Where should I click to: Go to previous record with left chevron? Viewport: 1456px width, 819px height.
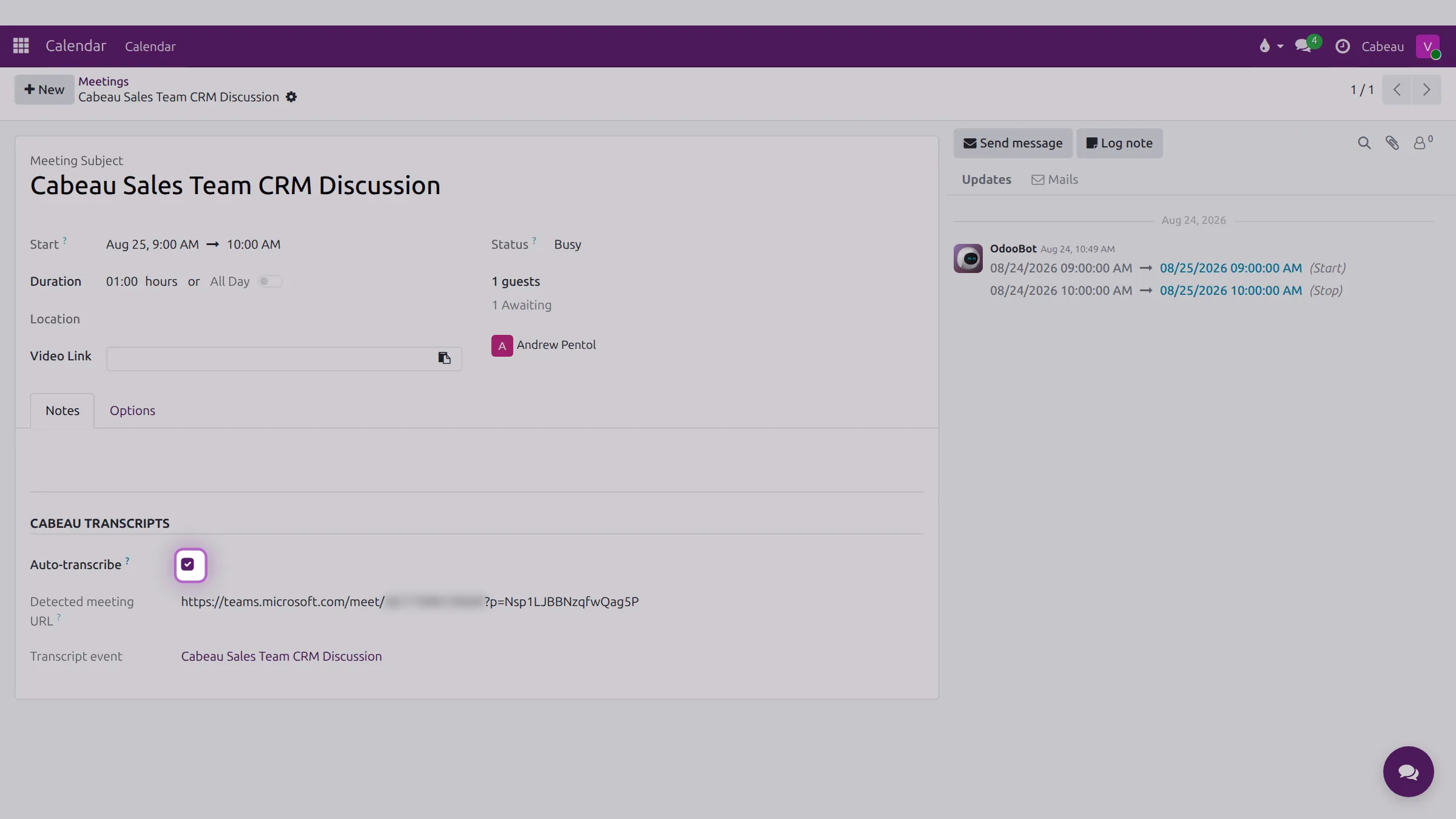point(1397,90)
